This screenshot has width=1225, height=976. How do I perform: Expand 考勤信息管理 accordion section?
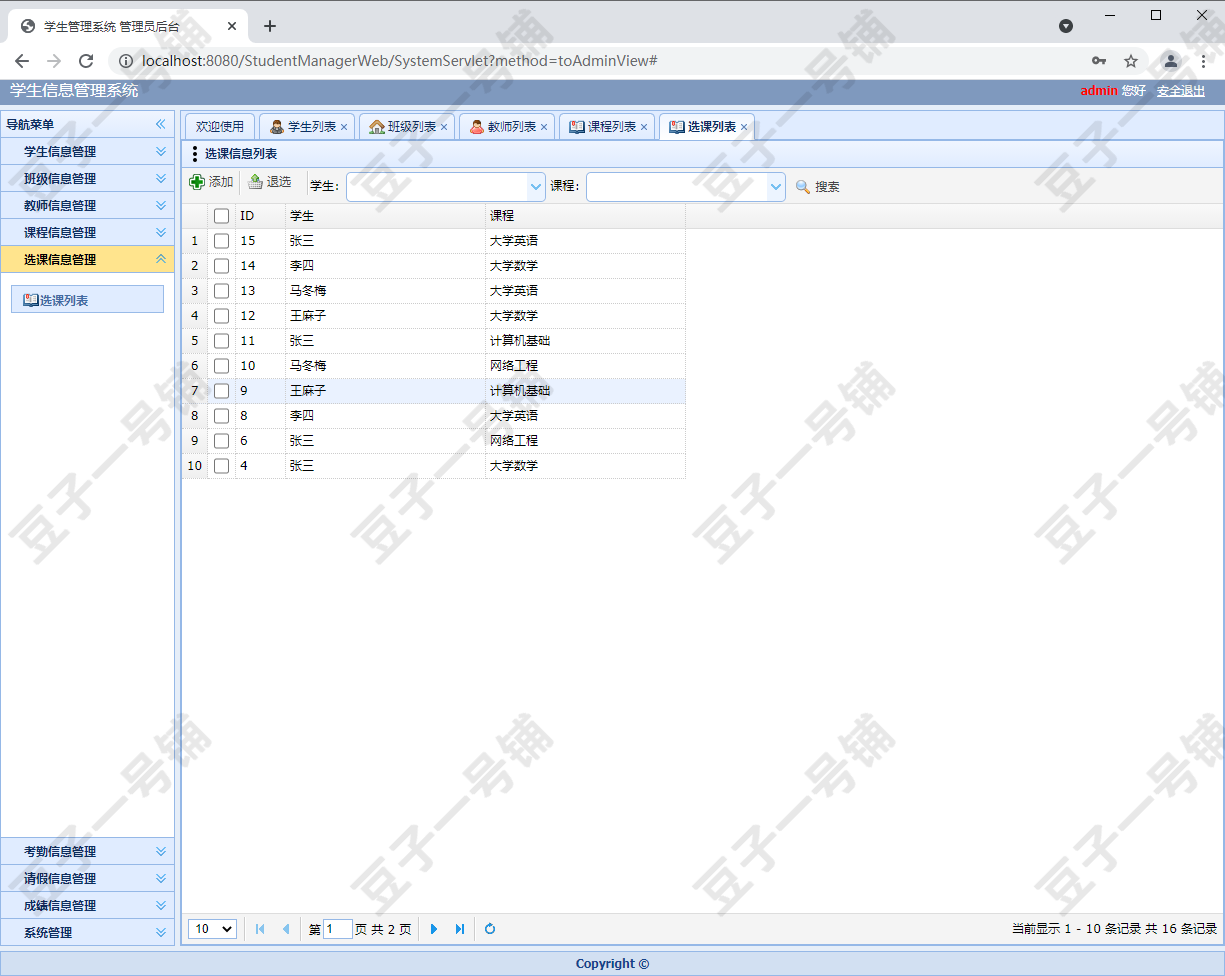[x=87, y=851]
